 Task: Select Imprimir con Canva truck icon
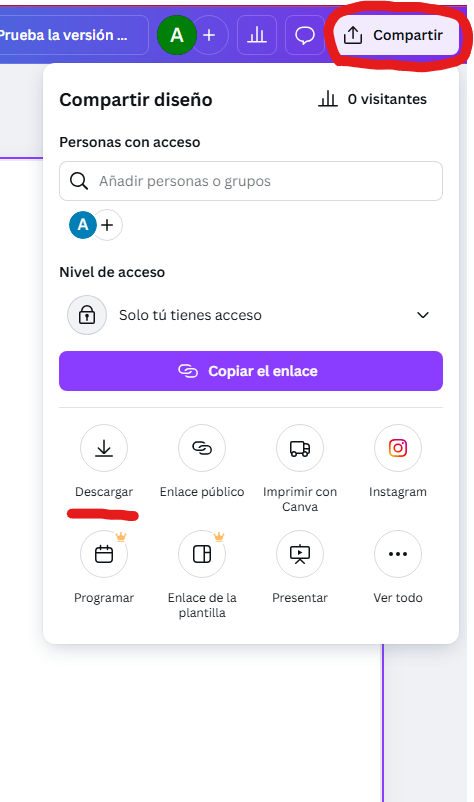300,448
